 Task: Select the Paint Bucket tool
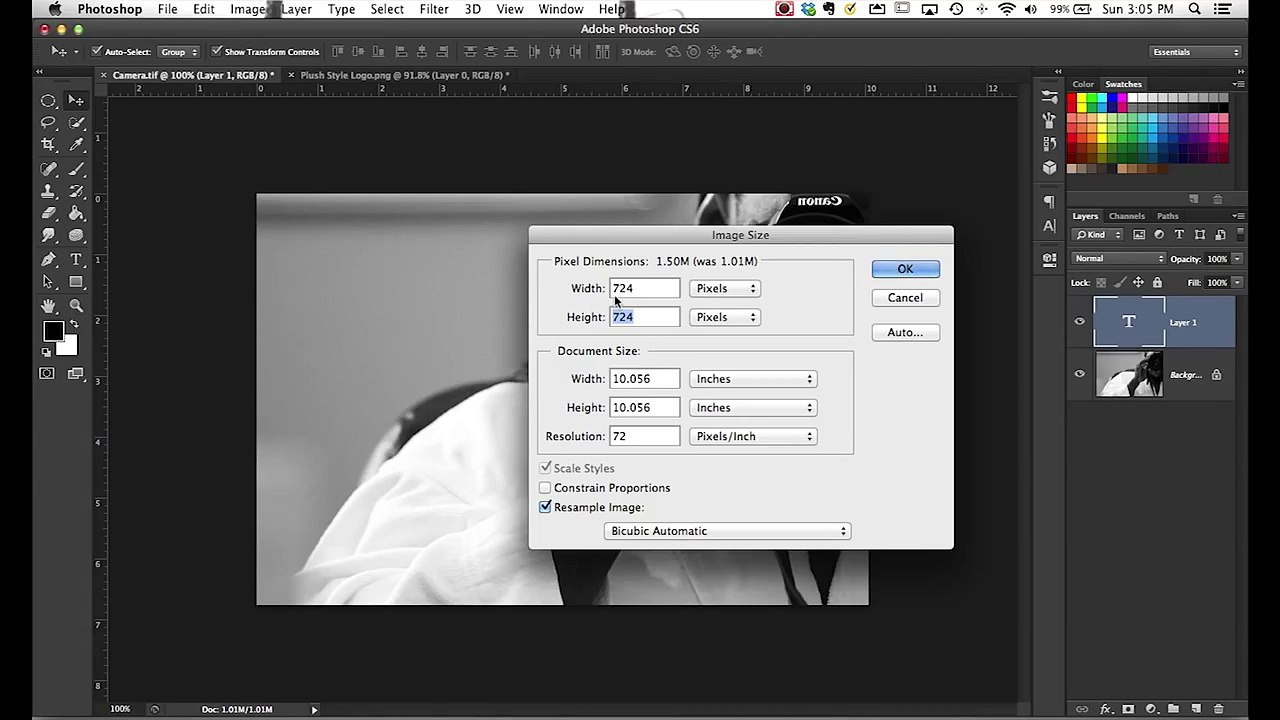(76, 213)
